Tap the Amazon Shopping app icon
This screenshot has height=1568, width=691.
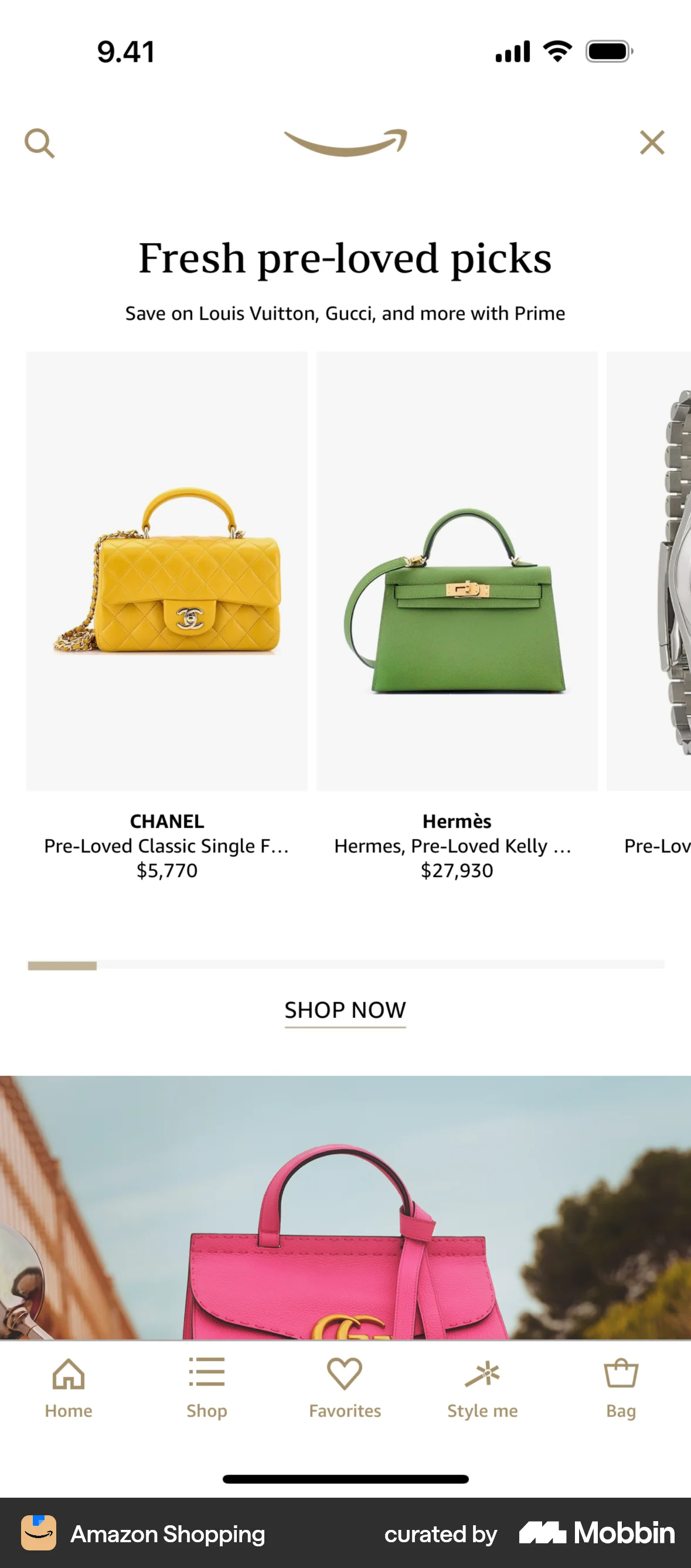[x=39, y=1533]
